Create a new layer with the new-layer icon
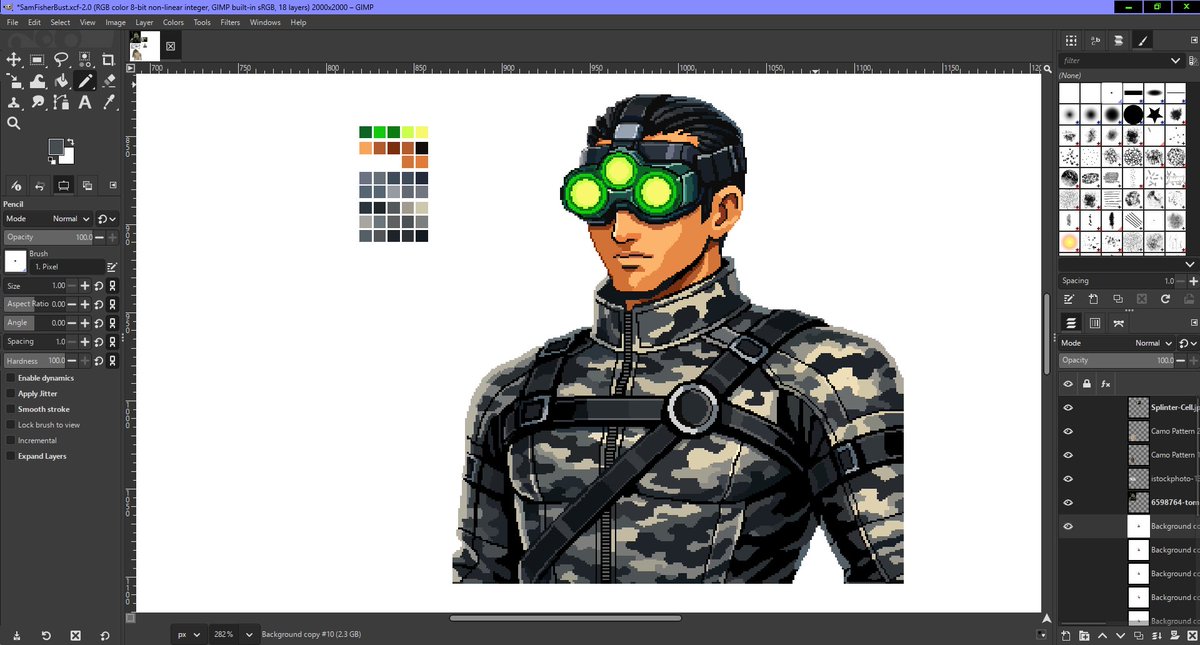The height and width of the screenshot is (645, 1200). click(1066, 636)
